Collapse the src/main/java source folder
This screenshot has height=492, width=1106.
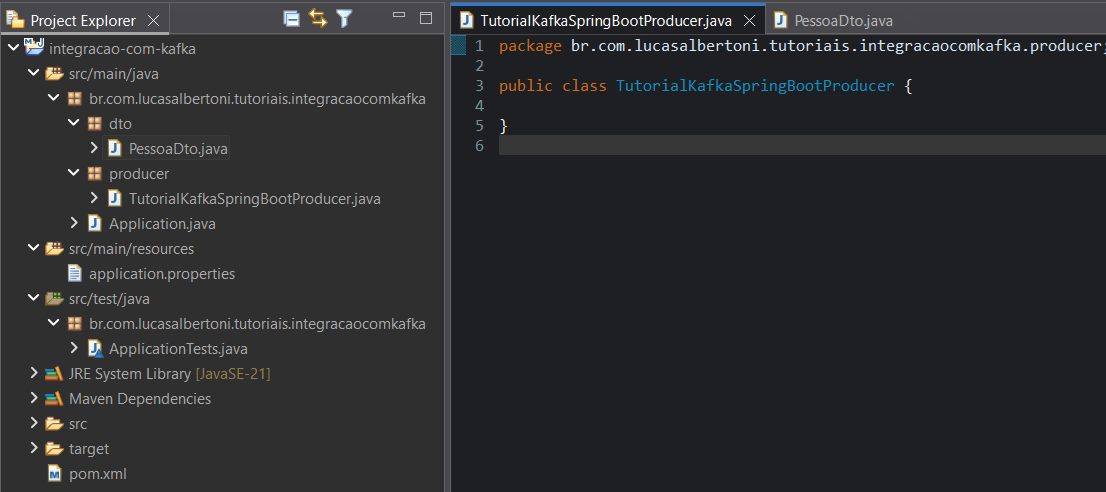(x=33, y=73)
